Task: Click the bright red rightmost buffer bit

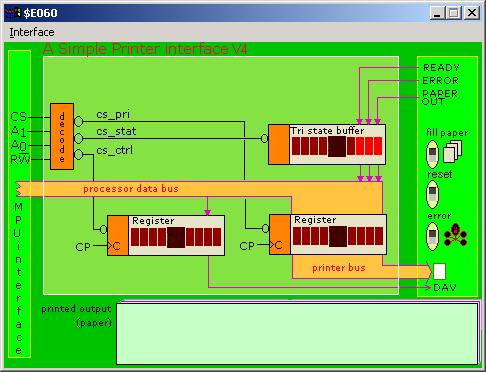Action: pos(378,146)
